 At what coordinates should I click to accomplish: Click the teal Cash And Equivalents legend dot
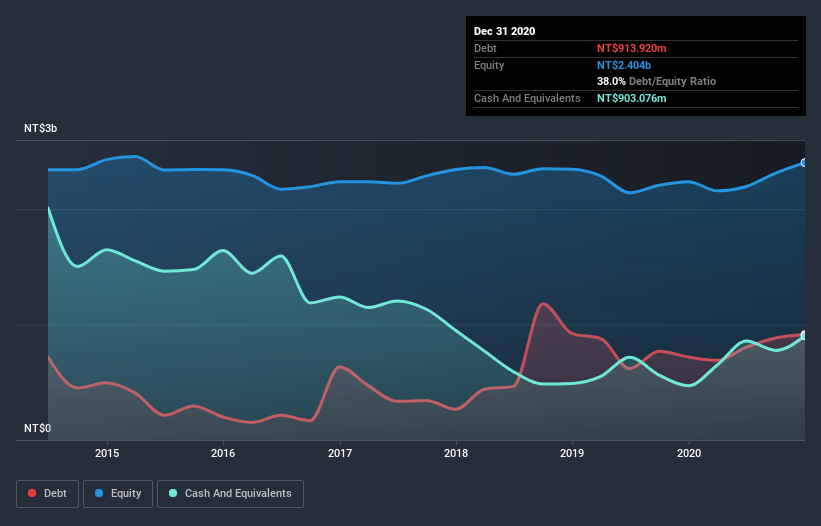click(173, 493)
